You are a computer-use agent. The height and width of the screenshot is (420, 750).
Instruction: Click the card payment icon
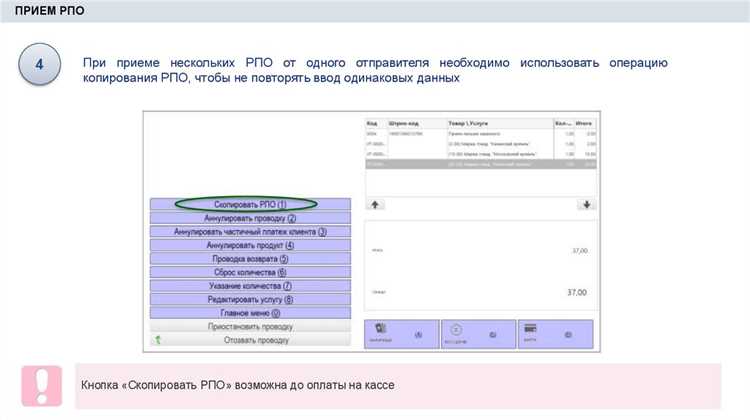click(530, 329)
